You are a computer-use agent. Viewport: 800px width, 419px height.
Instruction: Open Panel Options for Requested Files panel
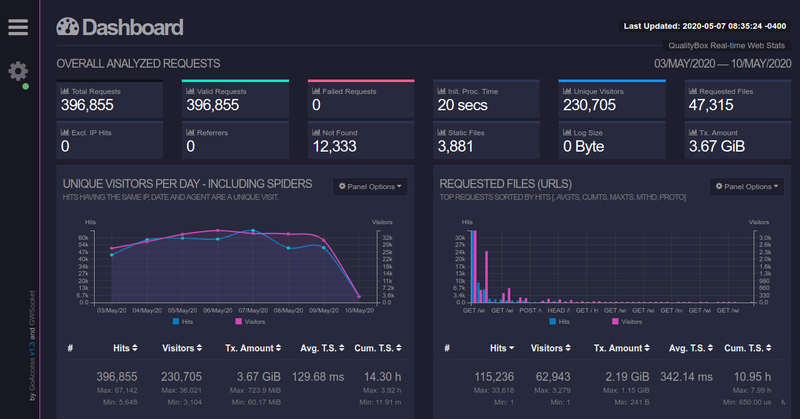pyautogui.click(x=746, y=187)
